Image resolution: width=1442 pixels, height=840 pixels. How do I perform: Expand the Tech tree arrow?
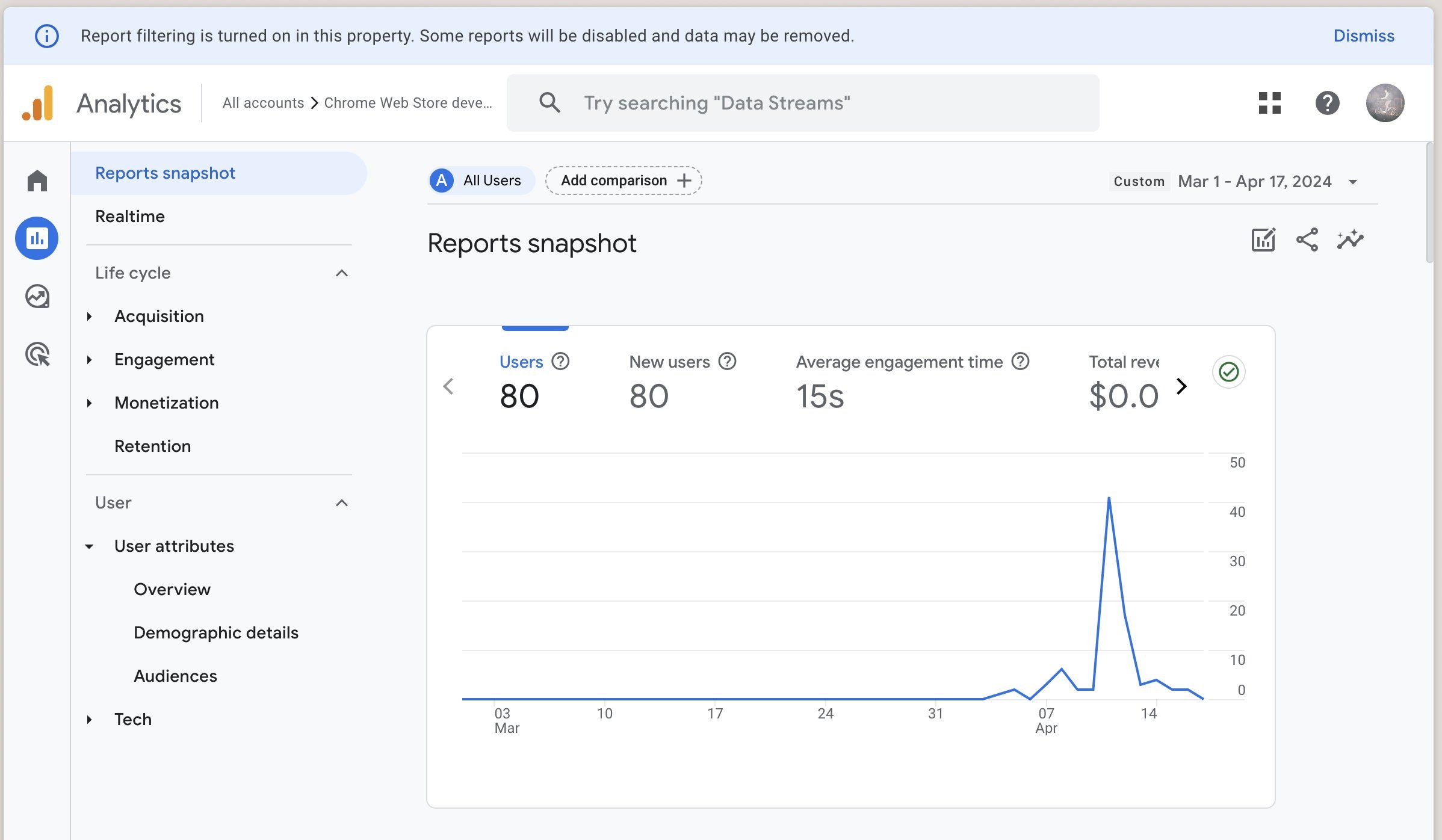(x=89, y=720)
